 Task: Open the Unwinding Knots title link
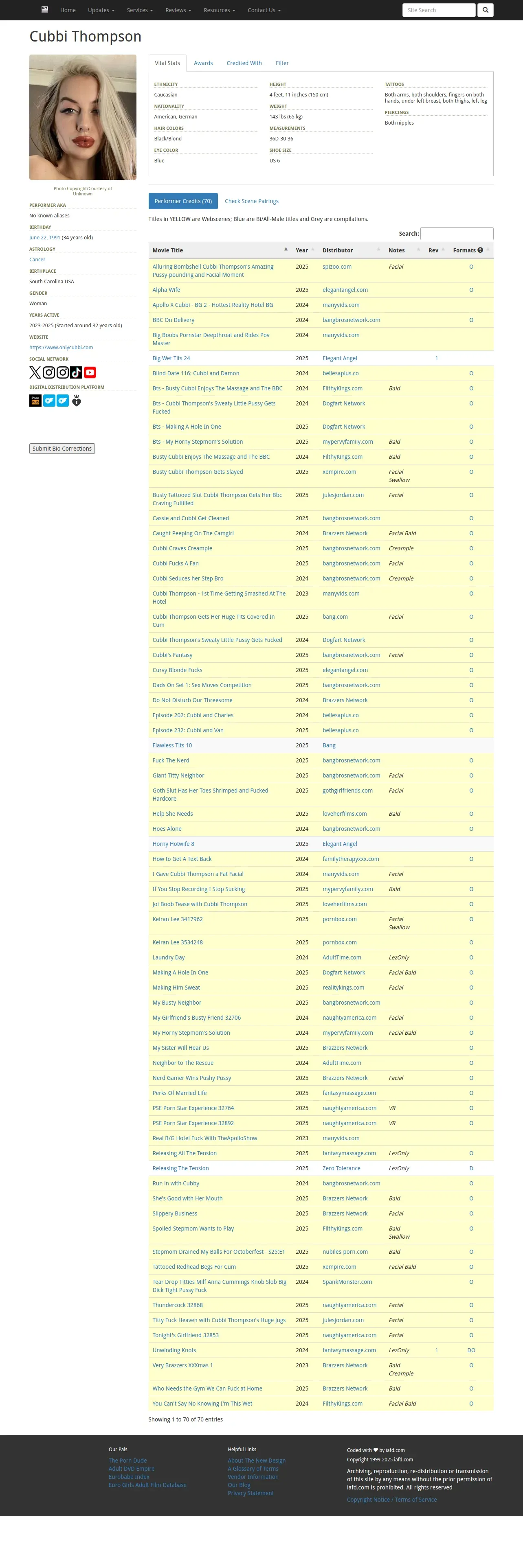click(174, 1350)
